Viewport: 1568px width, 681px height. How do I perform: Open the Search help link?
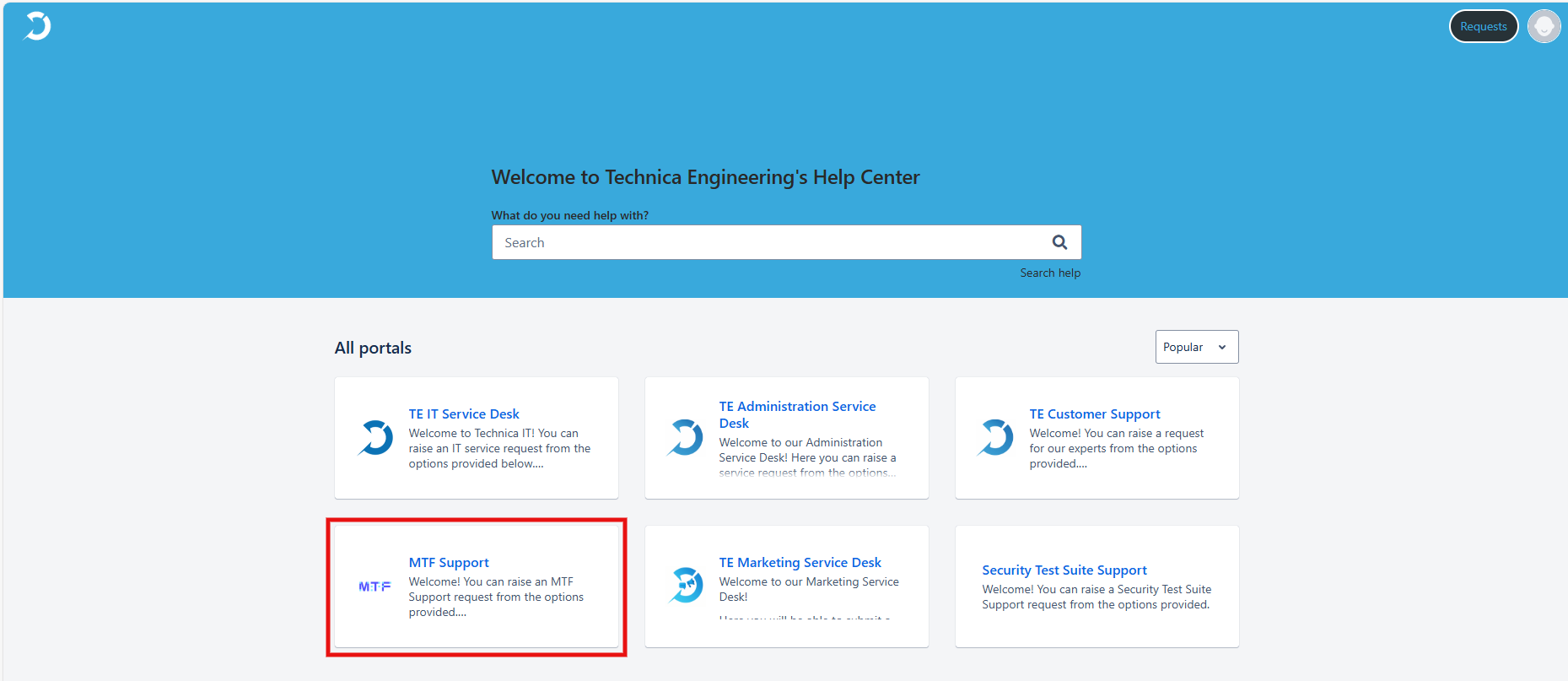(1049, 273)
